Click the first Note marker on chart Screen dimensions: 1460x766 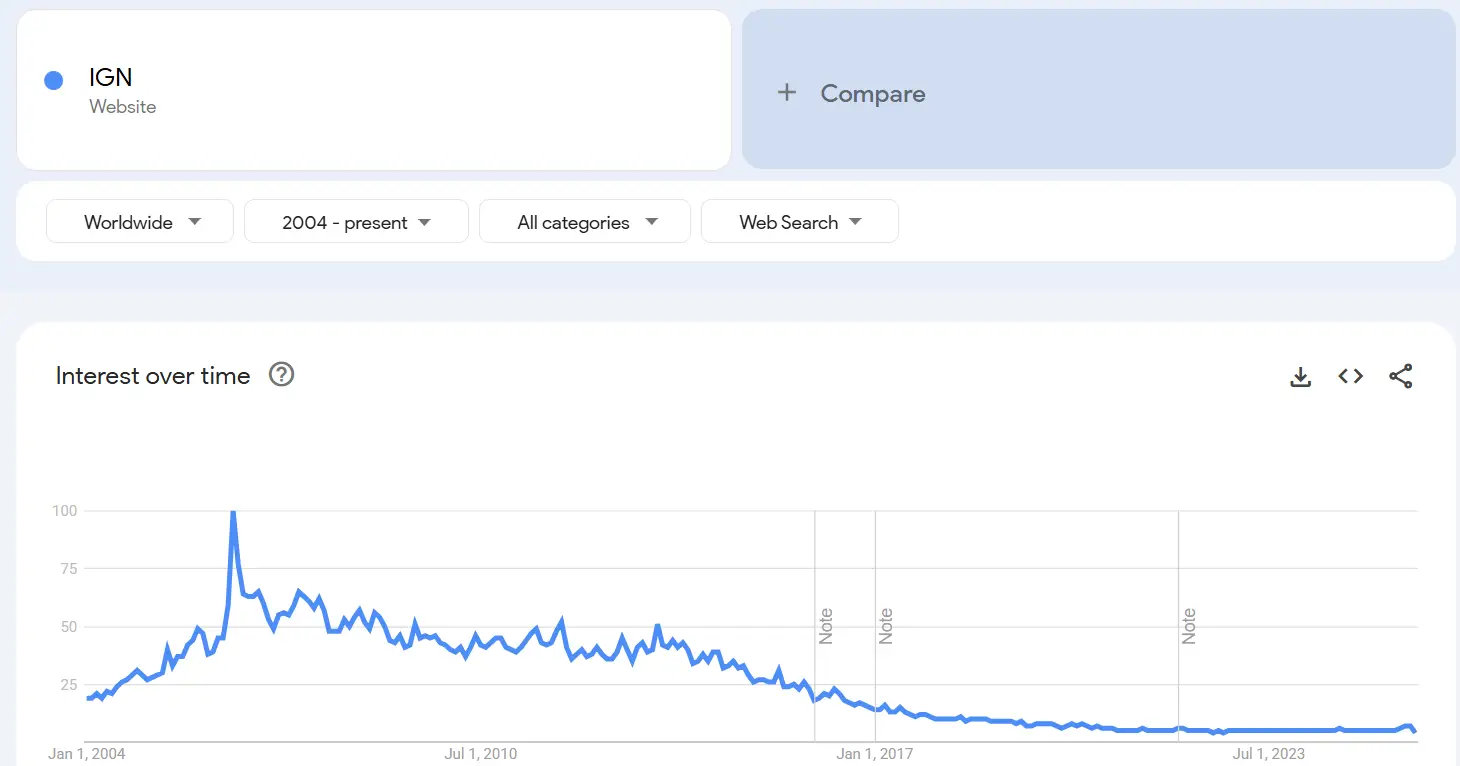point(826,626)
